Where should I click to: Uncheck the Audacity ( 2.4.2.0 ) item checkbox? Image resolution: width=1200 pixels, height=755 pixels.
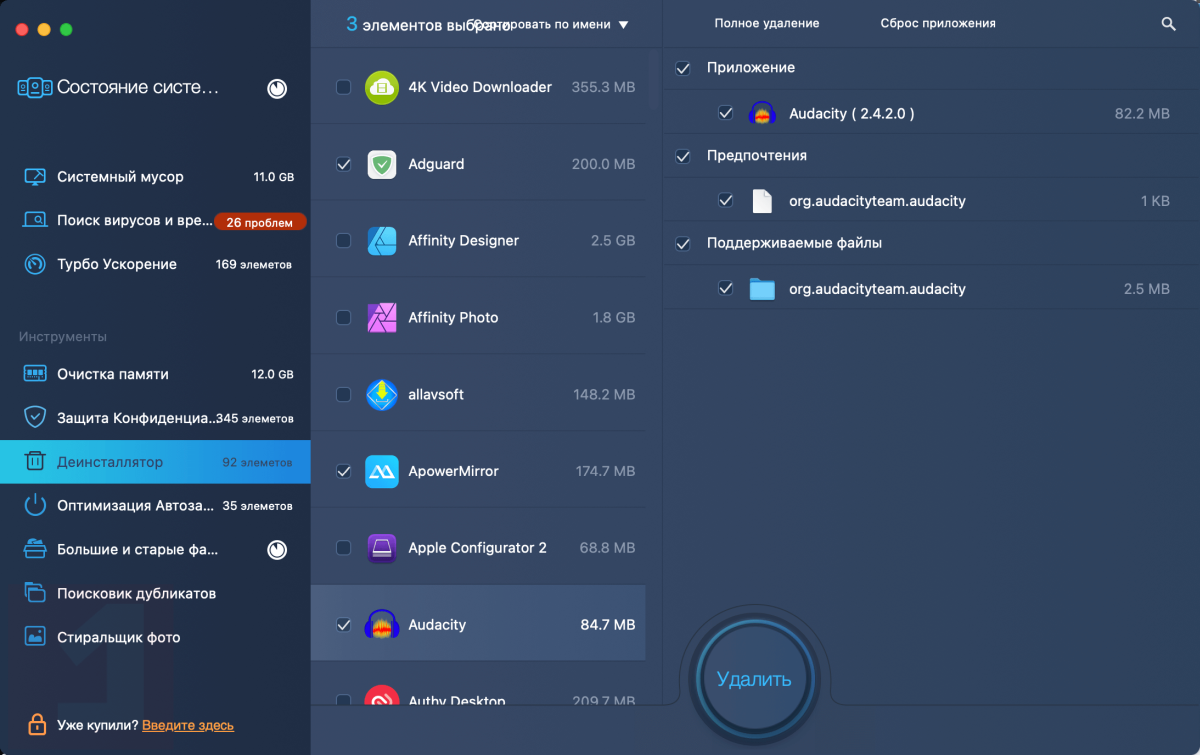click(726, 113)
